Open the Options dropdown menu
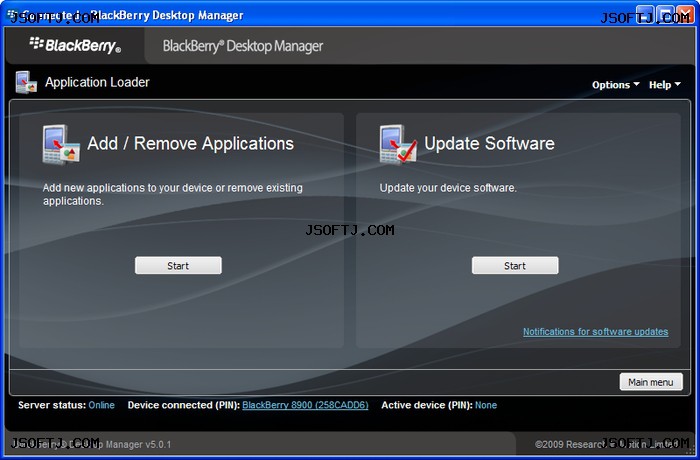 (x=615, y=85)
